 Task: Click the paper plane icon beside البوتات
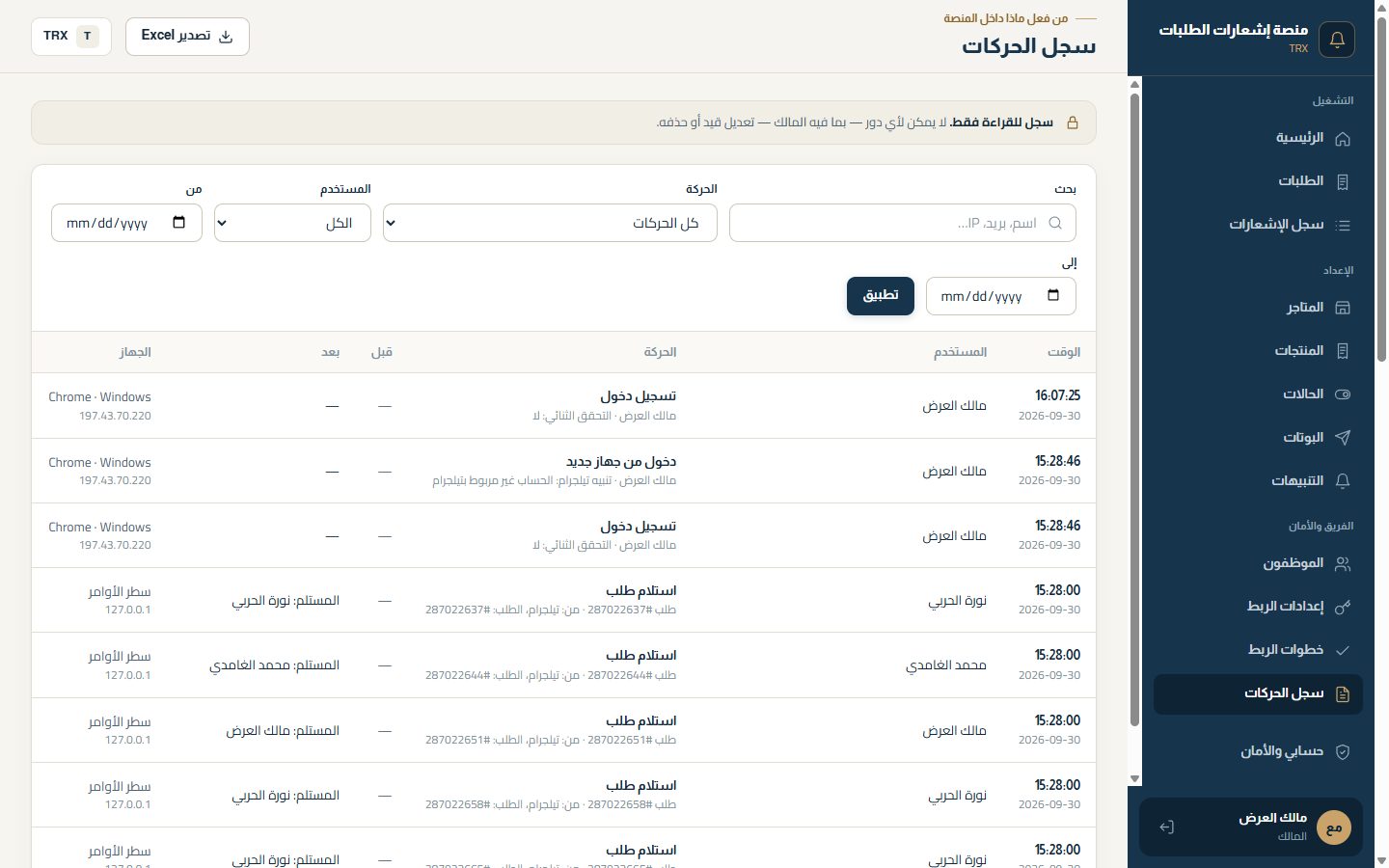coord(1342,438)
